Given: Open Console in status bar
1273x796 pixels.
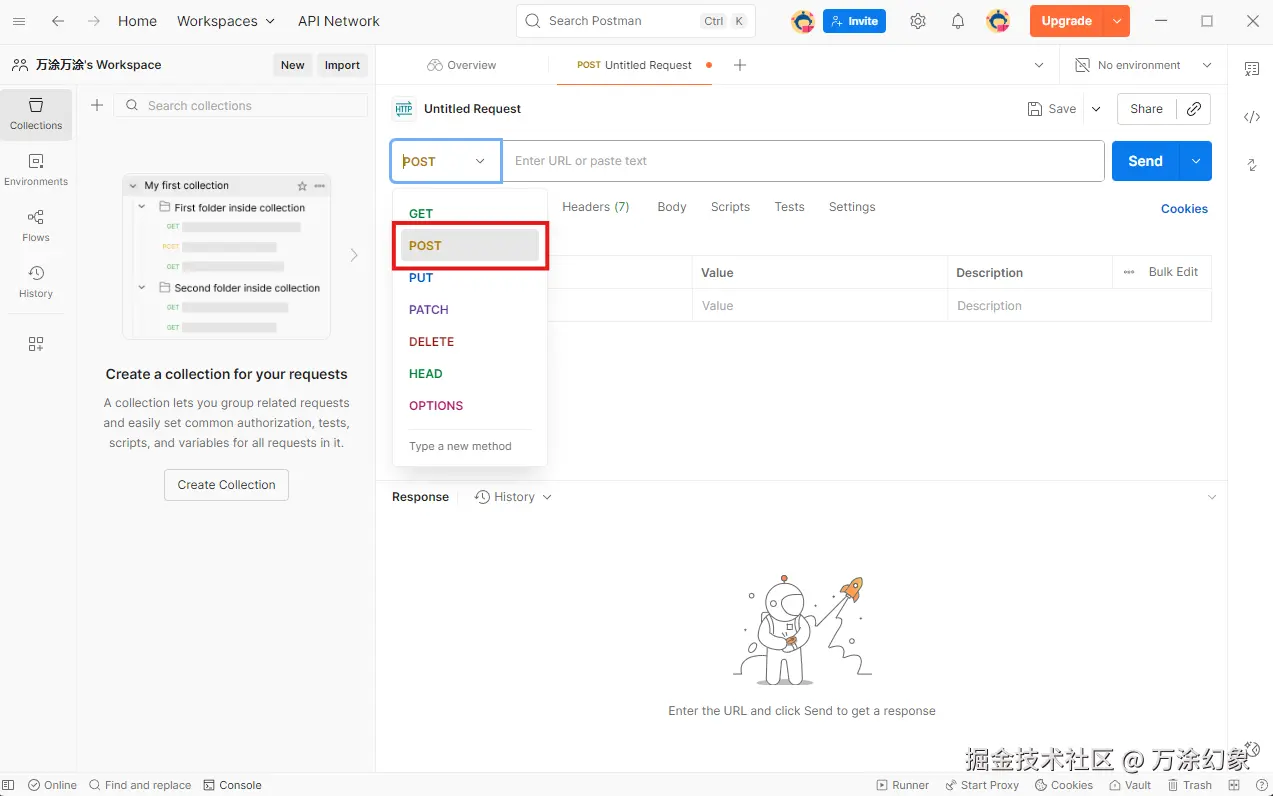Looking at the screenshot, I should point(232,785).
